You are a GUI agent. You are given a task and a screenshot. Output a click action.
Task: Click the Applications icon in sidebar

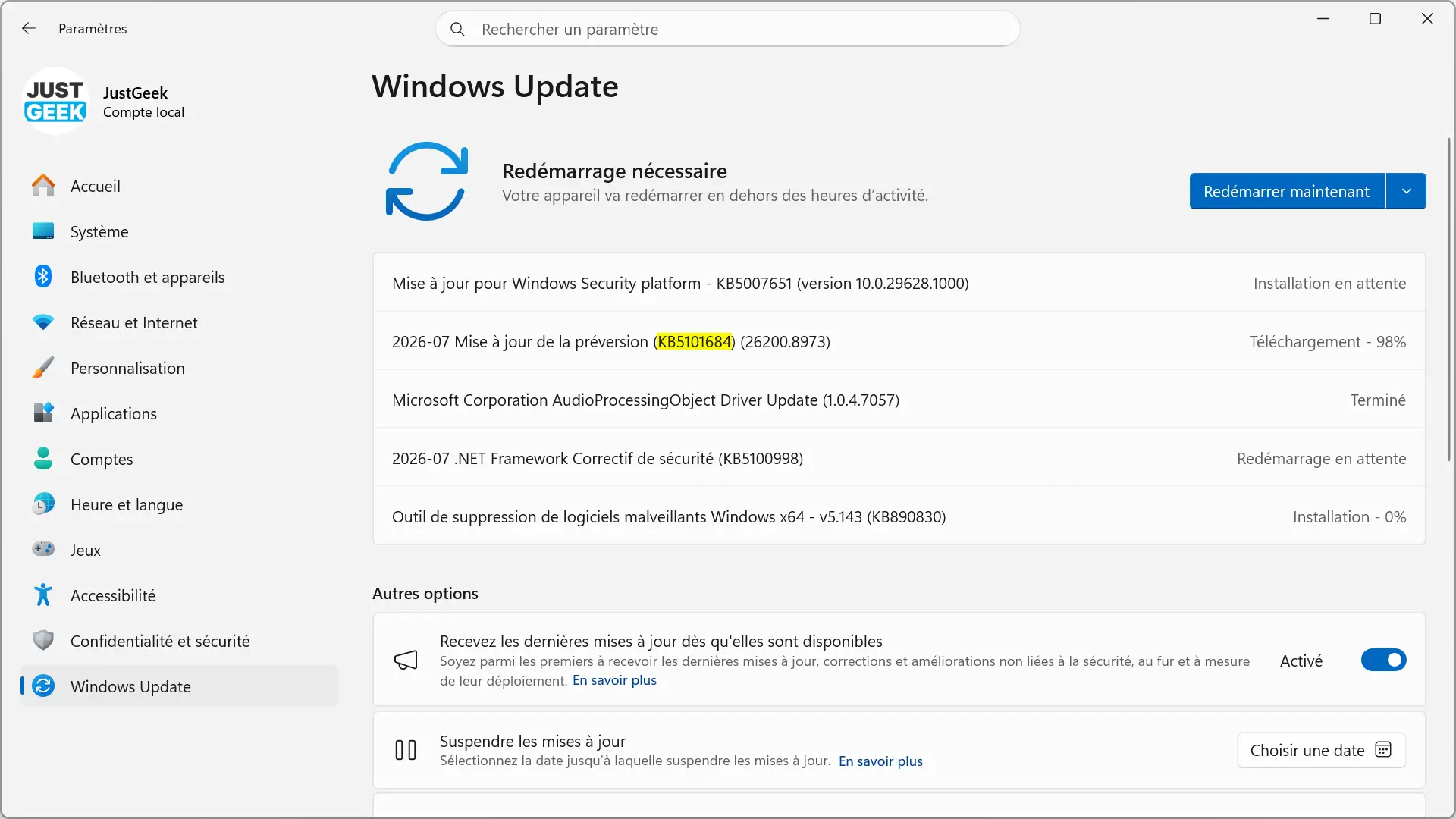tap(43, 413)
